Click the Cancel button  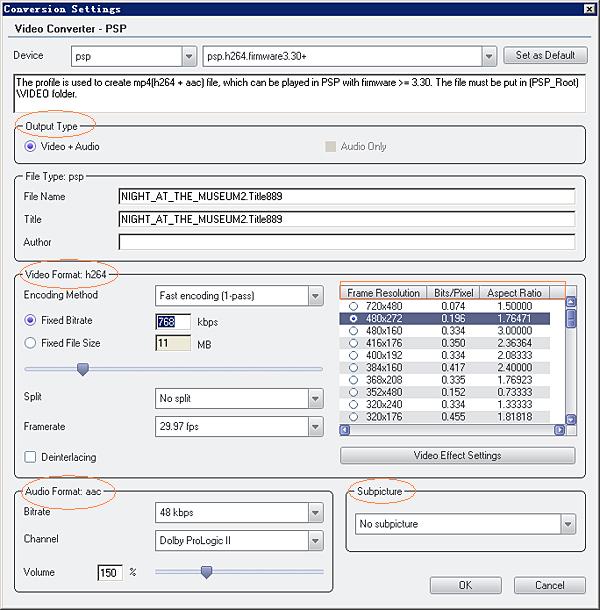click(549, 585)
